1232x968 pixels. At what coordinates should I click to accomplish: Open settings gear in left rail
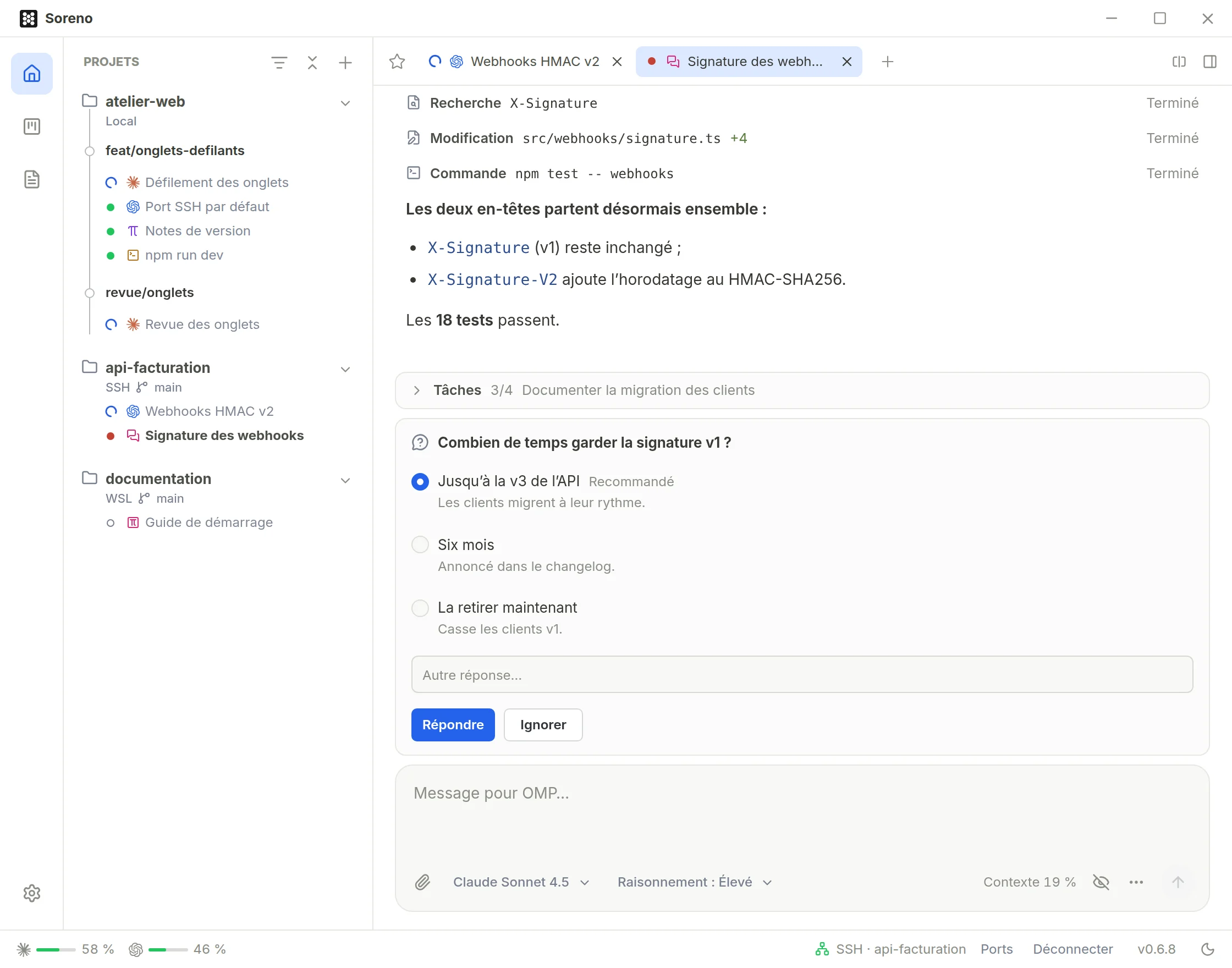(x=32, y=893)
